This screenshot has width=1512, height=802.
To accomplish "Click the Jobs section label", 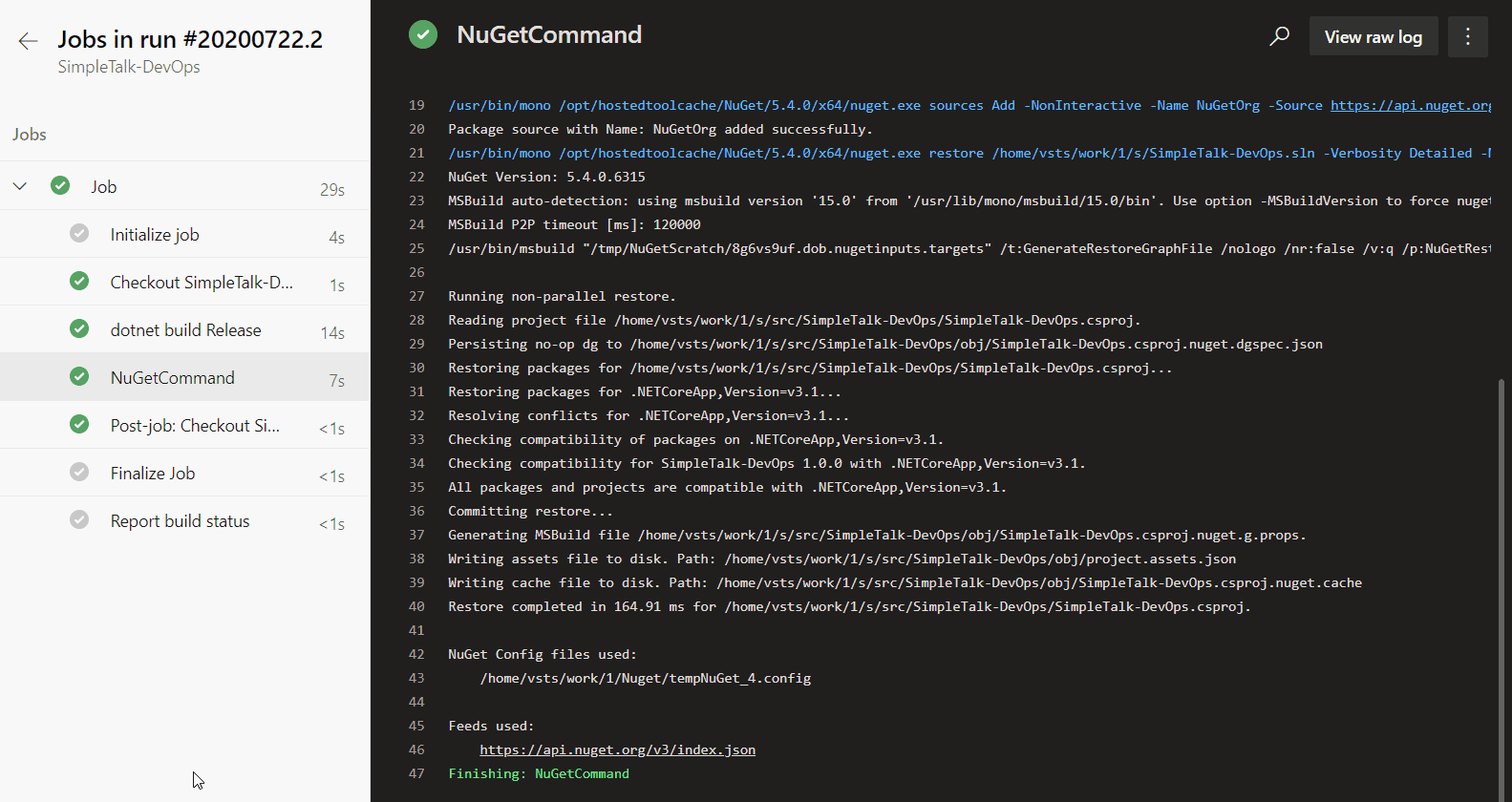I will pos(30,135).
